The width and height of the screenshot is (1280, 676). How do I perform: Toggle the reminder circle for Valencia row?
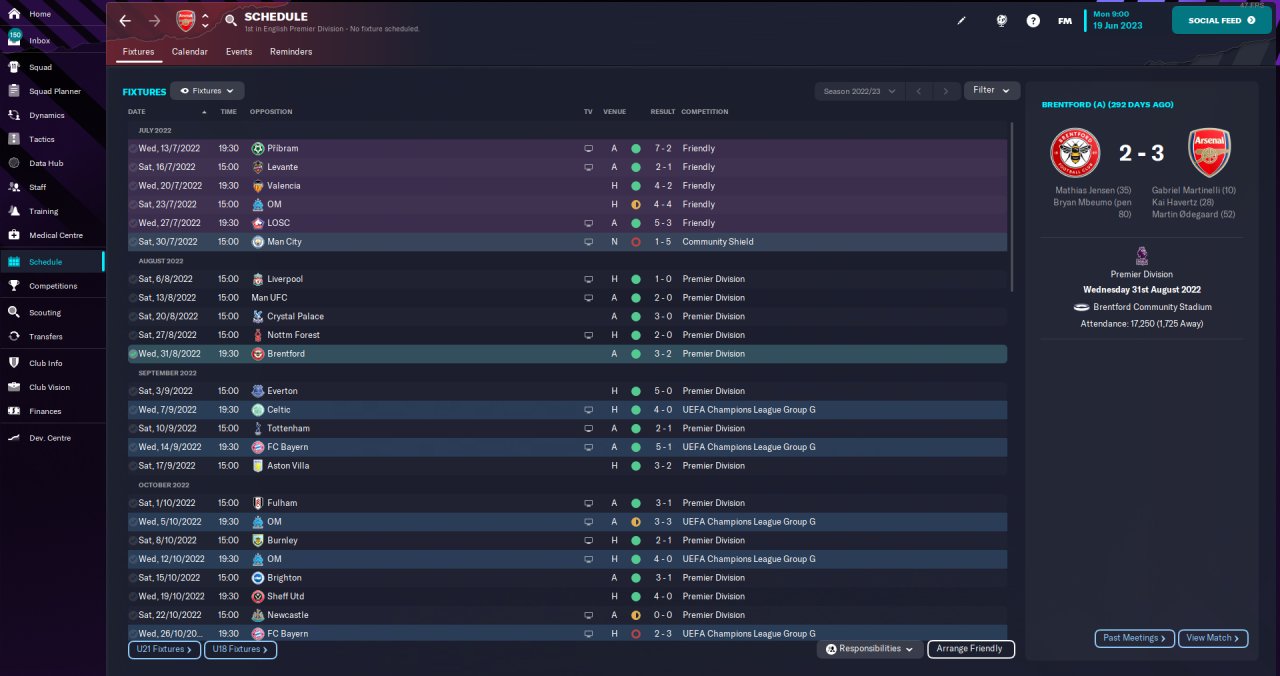tap(133, 186)
